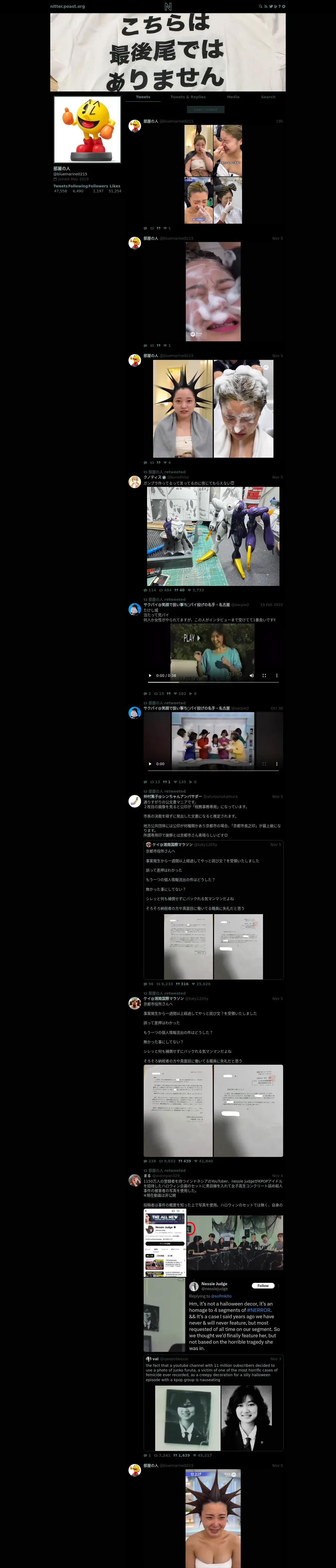Open the preferences gear icon in the header
The image size is (336, 1568).
coord(284,6)
